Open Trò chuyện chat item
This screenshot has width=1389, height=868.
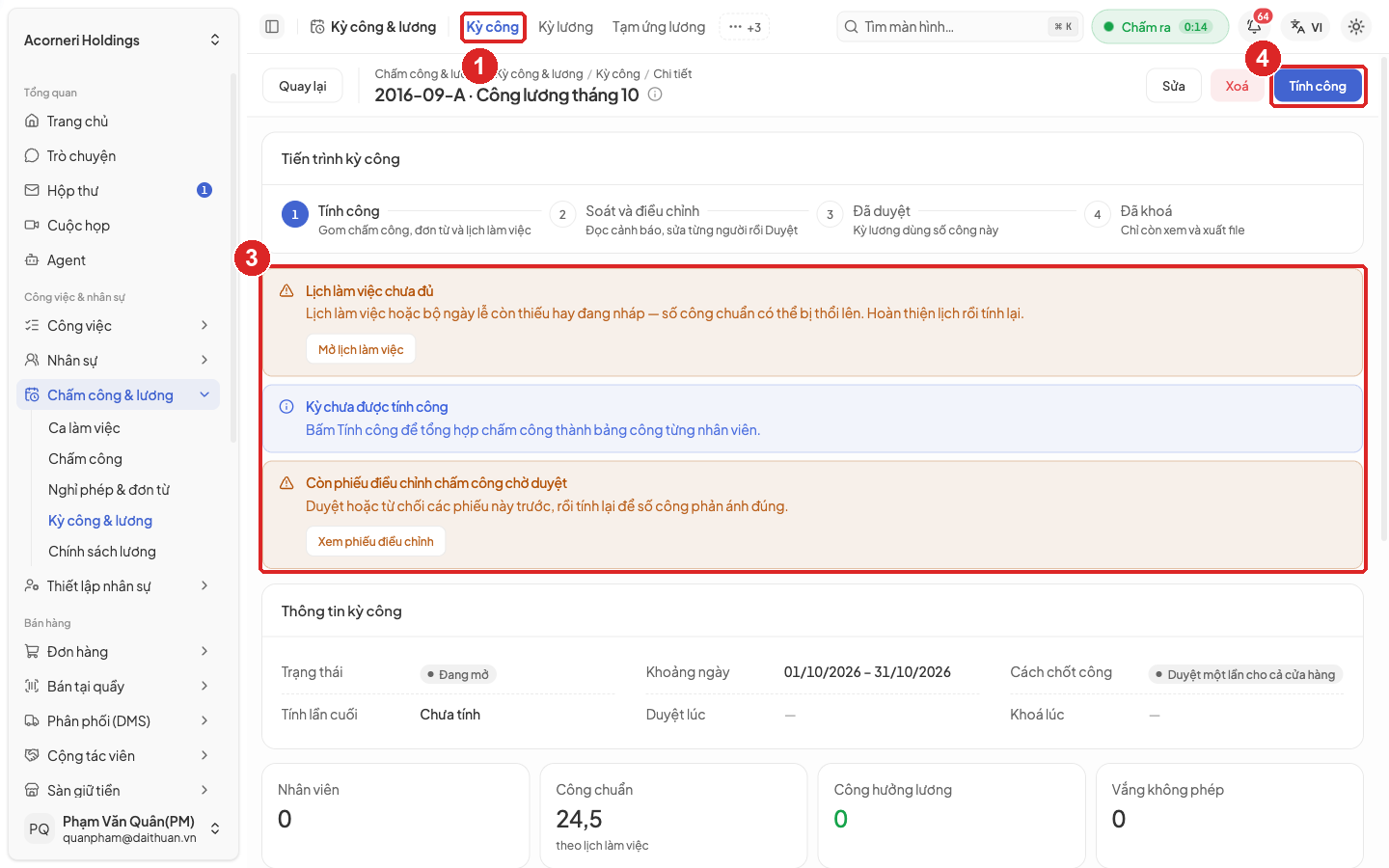coord(119,156)
